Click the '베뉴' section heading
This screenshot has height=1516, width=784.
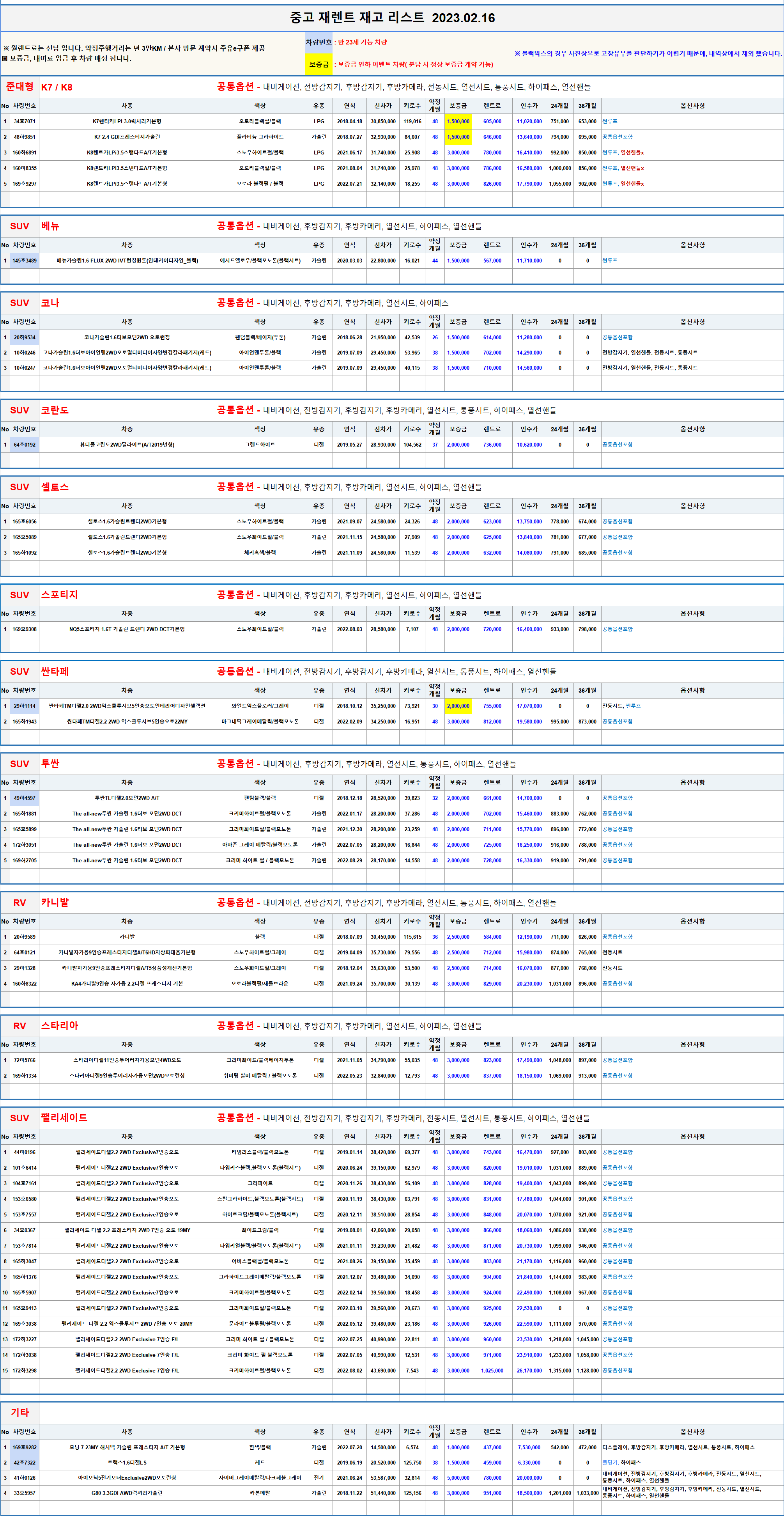[x=50, y=226]
